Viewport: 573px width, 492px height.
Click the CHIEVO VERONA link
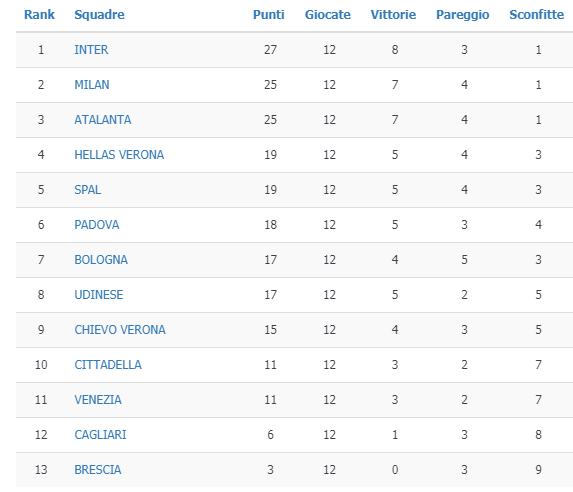point(120,330)
